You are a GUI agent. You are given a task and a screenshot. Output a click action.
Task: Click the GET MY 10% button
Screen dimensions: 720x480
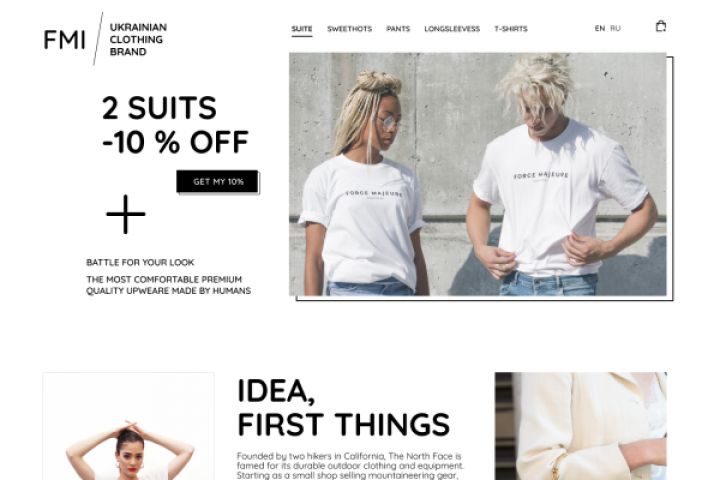[x=217, y=181]
